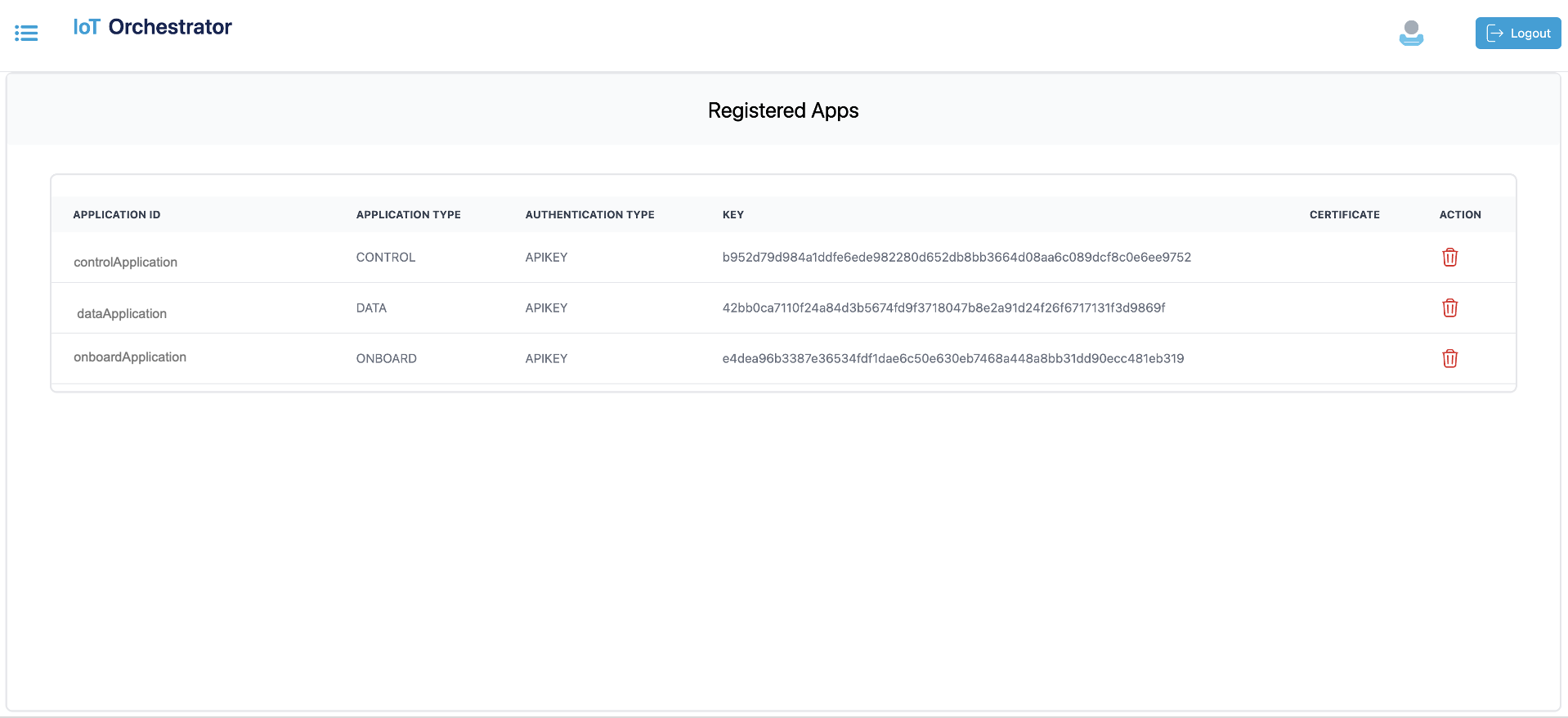
Task: Open the hamburger sidebar menu
Action: point(26,33)
